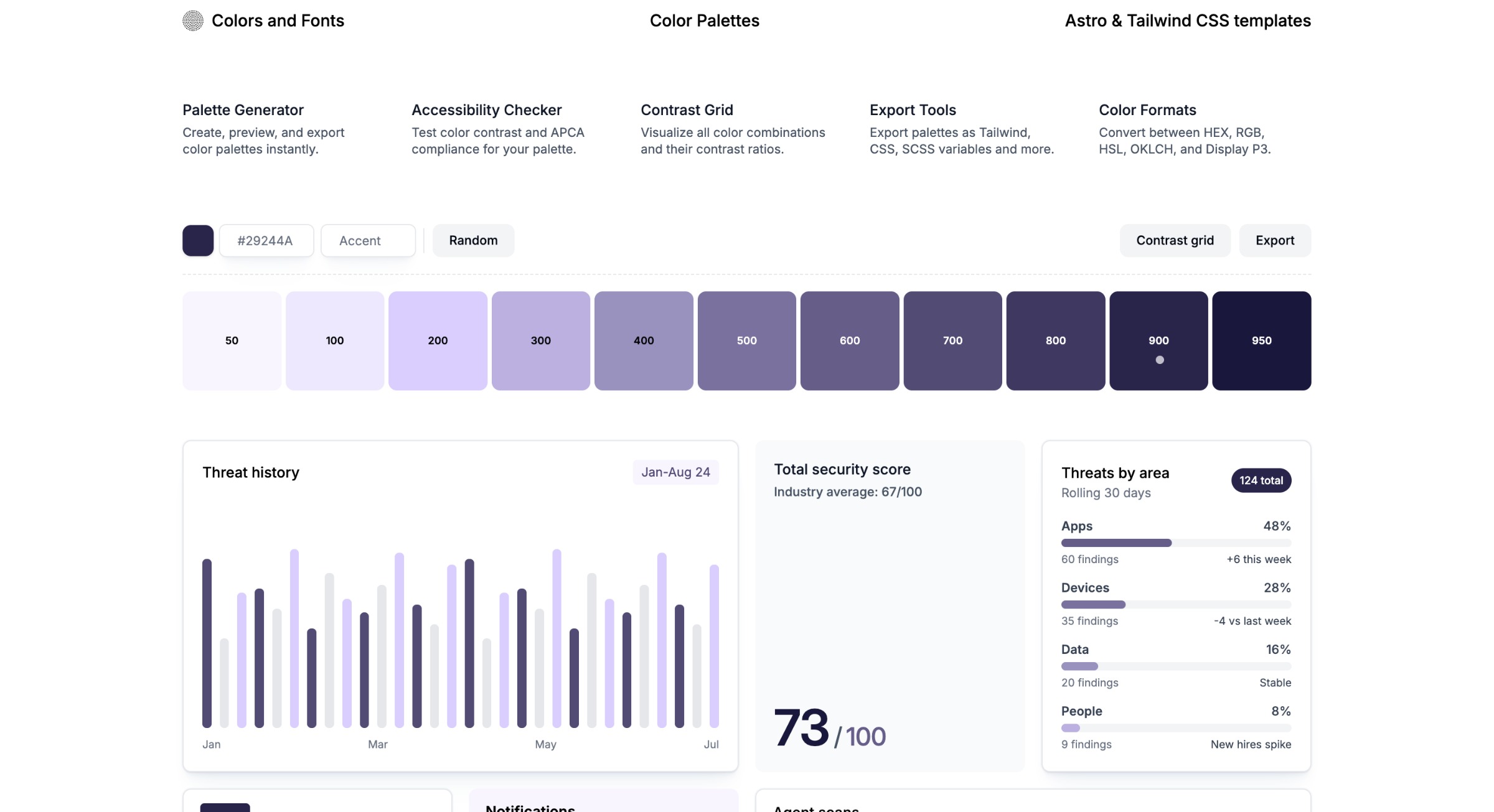Select the accent-marked 900 swatch
Image resolution: width=1494 pixels, height=812 pixels.
(x=1158, y=340)
